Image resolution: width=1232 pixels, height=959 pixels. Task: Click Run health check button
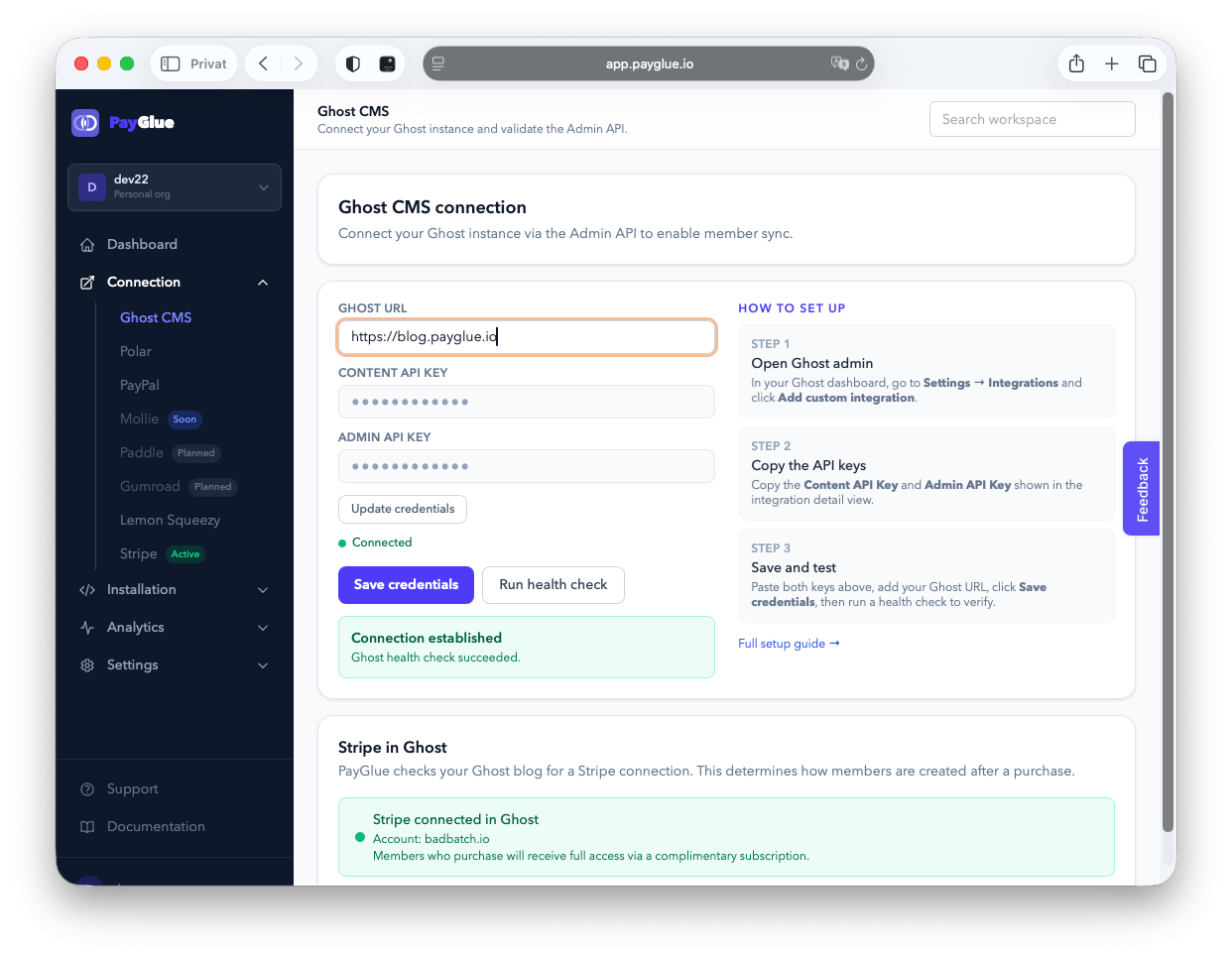click(554, 585)
